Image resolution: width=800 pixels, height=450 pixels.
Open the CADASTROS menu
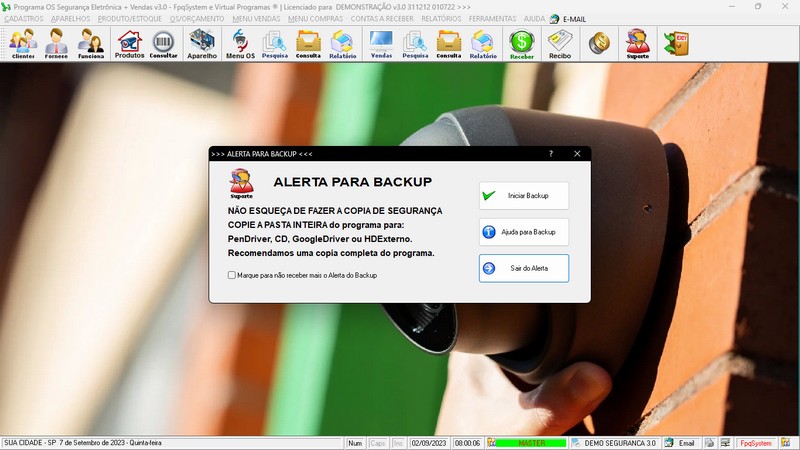[x=24, y=19]
